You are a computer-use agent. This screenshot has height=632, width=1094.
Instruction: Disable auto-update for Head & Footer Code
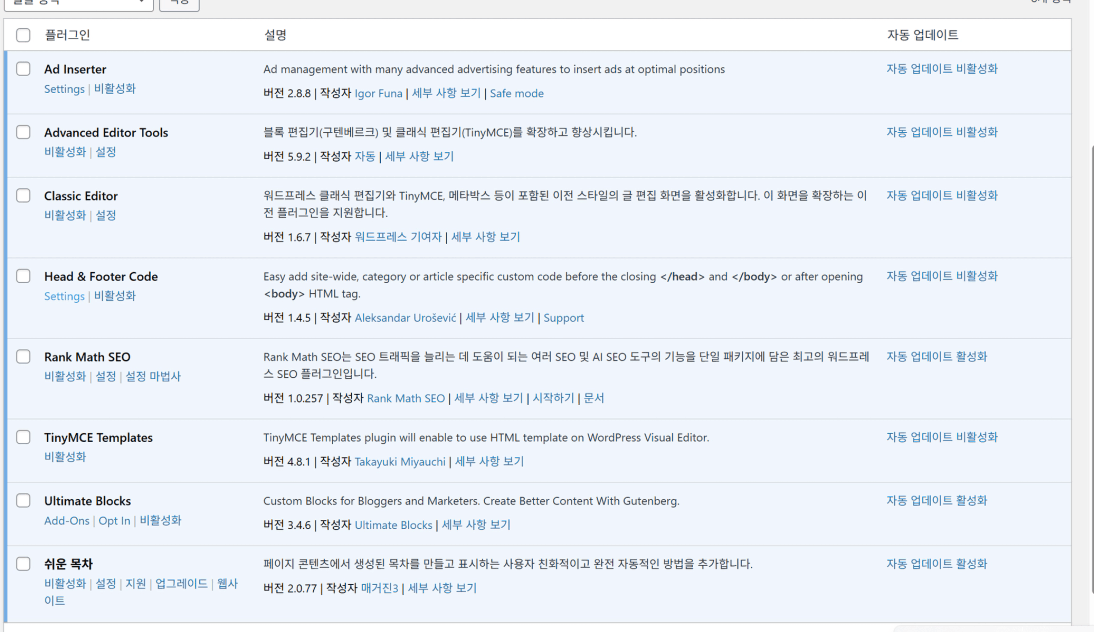(942, 276)
